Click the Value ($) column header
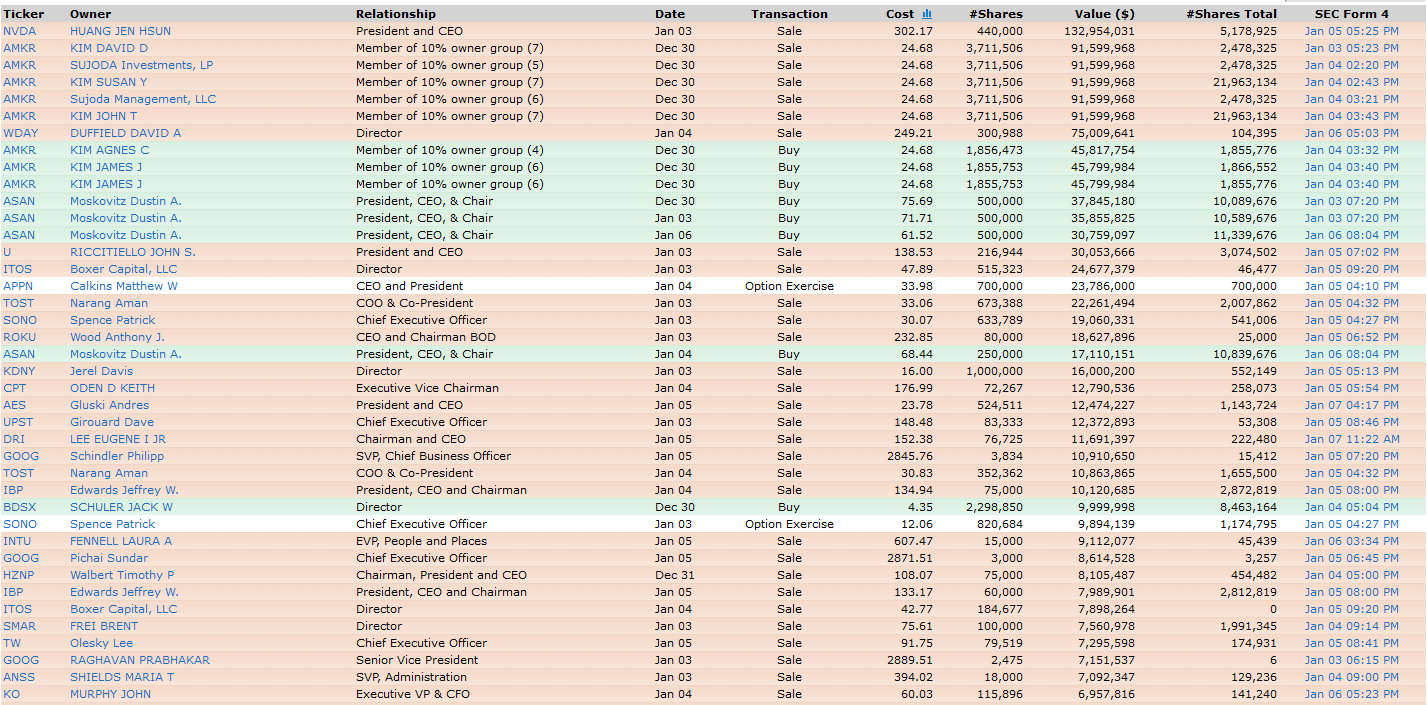The width and height of the screenshot is (1427, 705). tap(1105, 14)
